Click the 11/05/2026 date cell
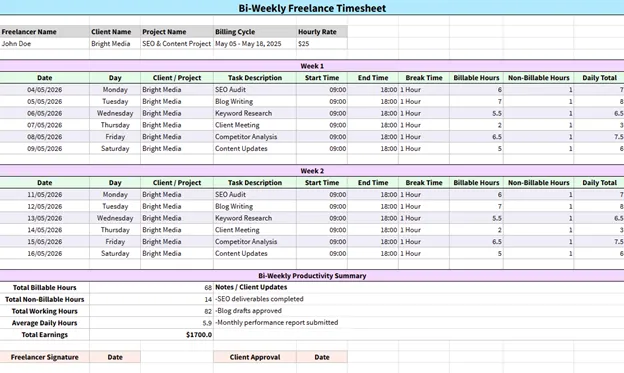 [x=45, y=195]
